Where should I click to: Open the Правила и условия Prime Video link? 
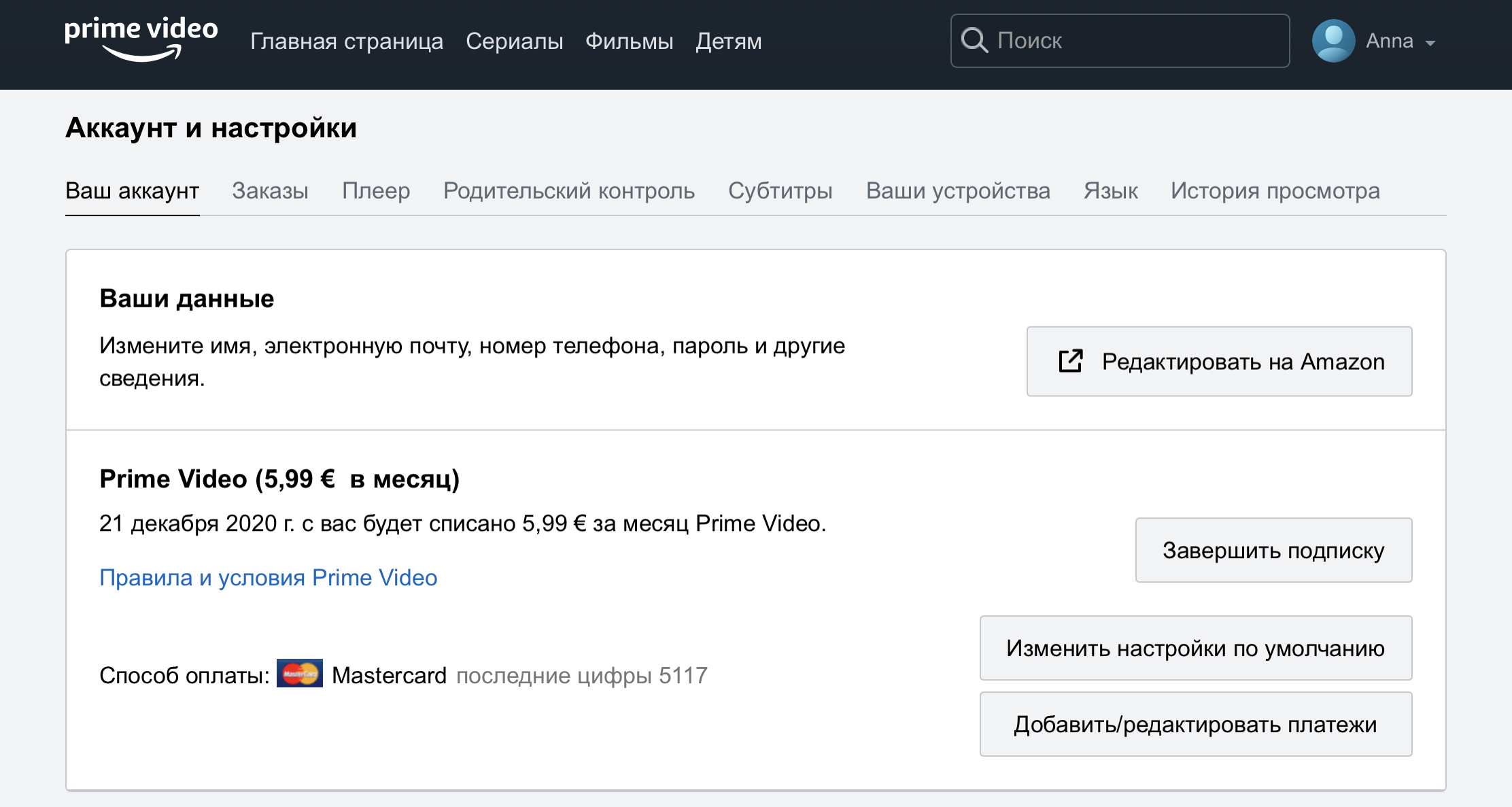[x=269, y=577]
